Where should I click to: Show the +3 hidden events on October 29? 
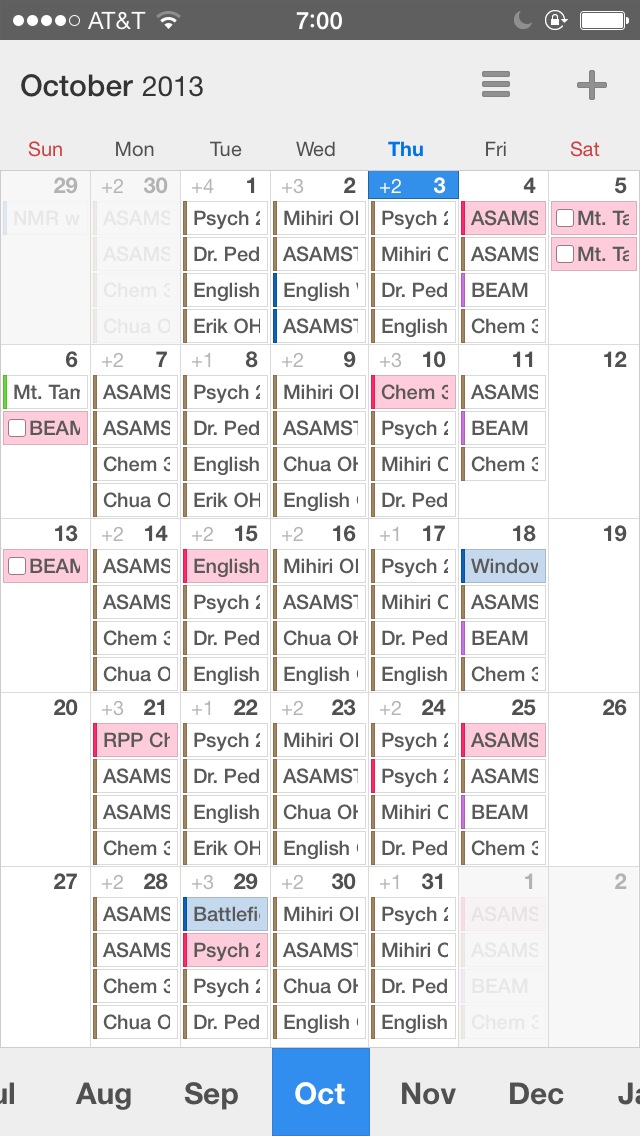pyautogui.click(x=202, y=883)
